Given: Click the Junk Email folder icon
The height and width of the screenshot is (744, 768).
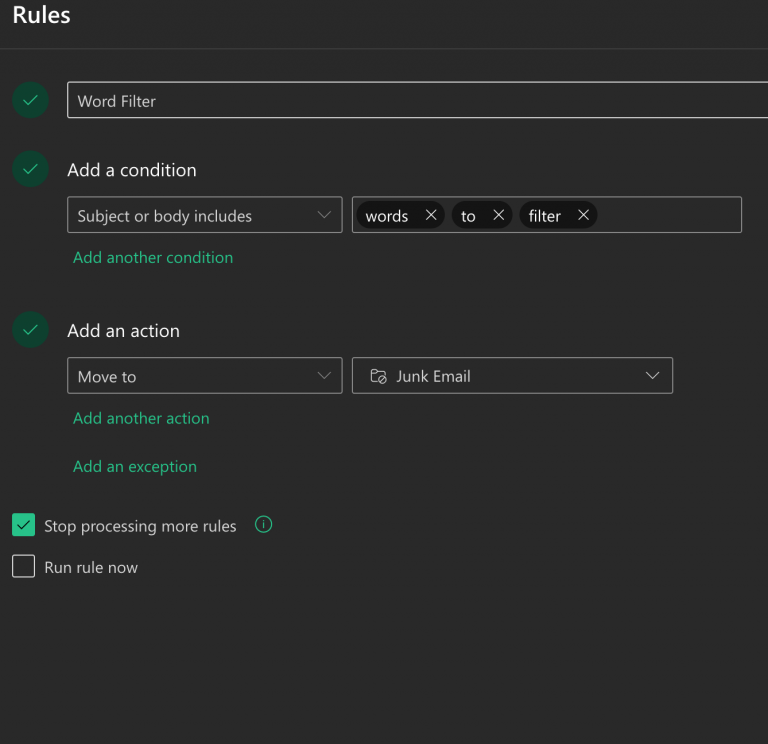Looking at the screenshot, I should point(378,376).
